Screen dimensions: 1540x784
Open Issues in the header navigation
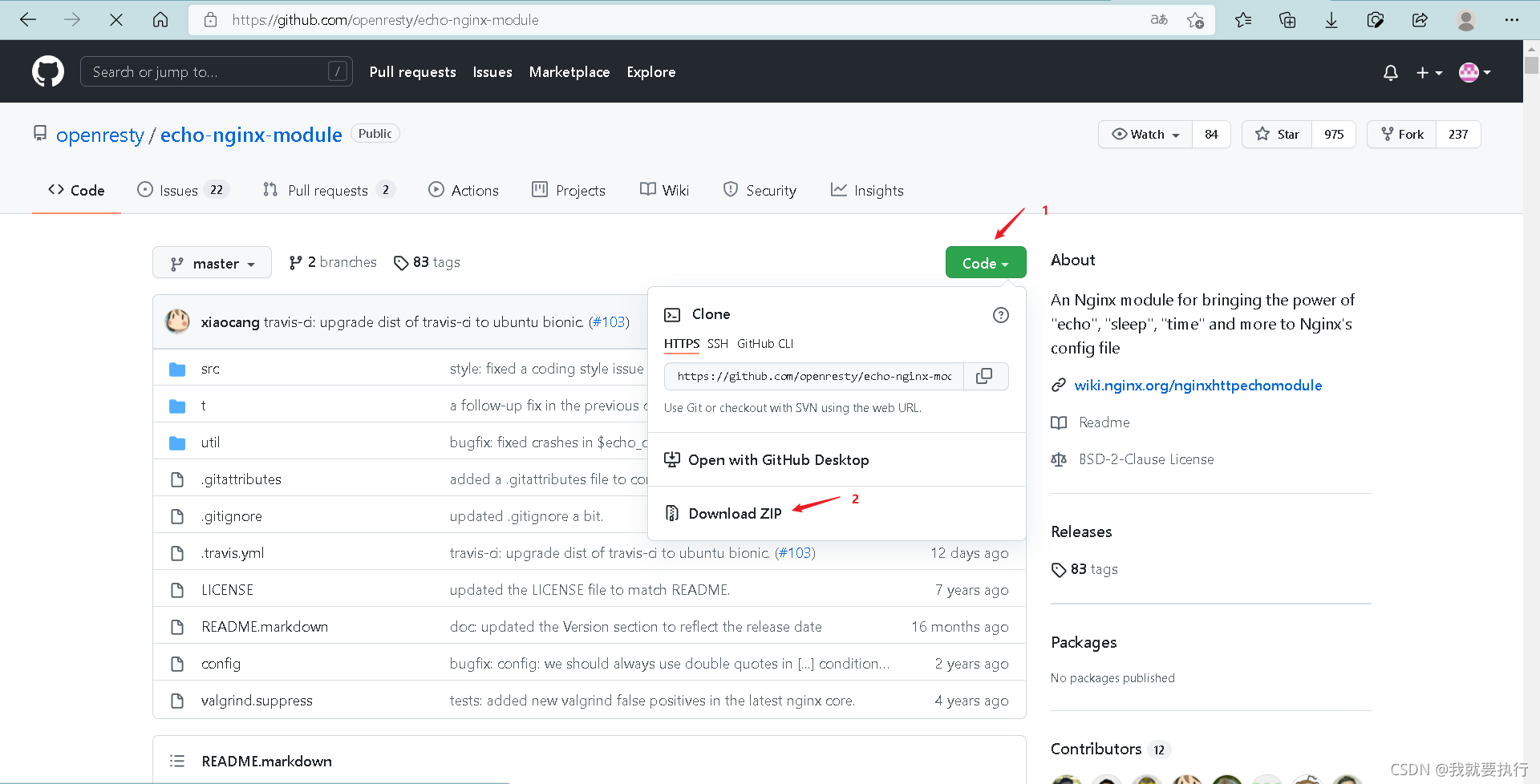(x=492, y=72)
